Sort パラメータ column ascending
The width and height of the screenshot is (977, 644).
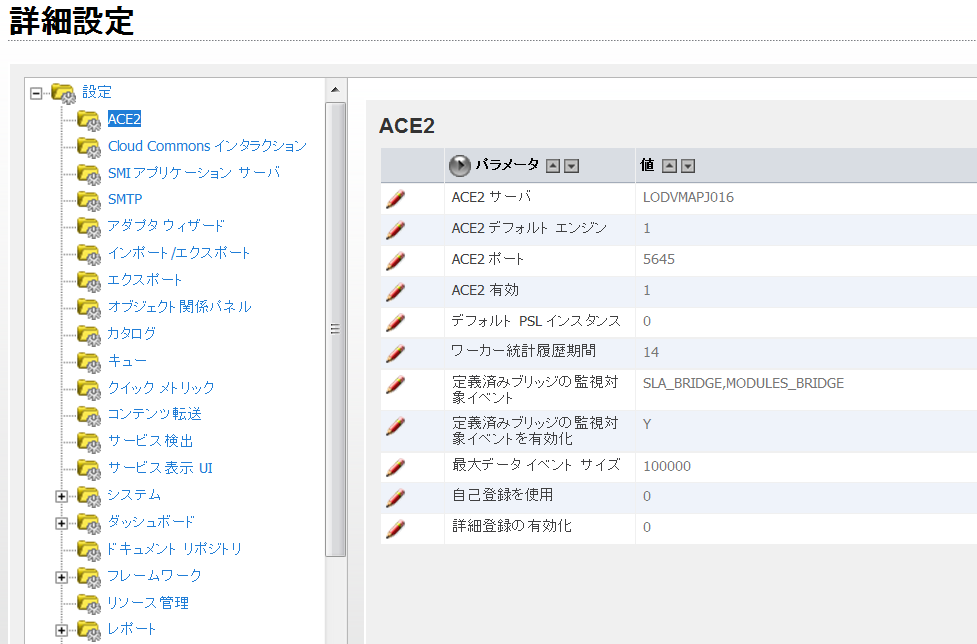(x=553, y=166)
